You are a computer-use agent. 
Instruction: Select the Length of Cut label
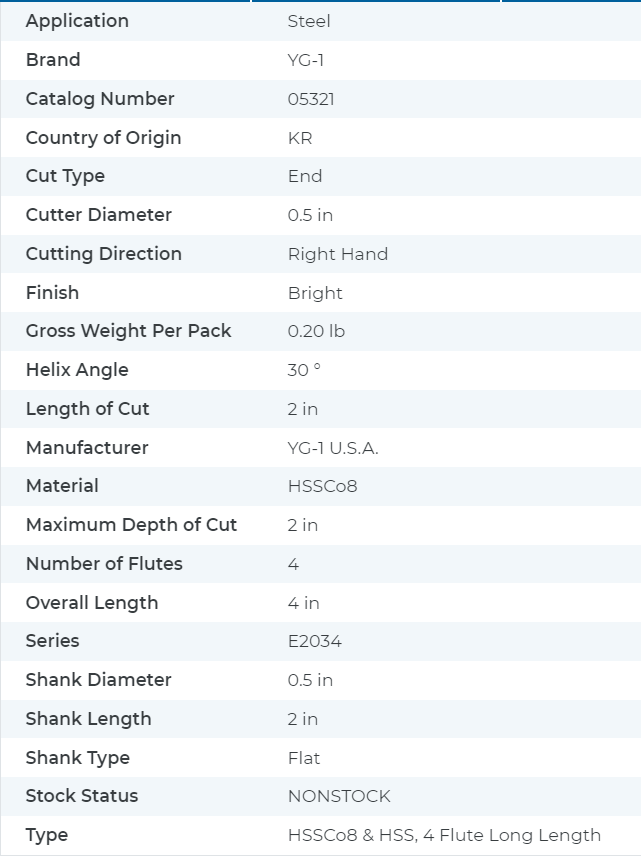coord(88,409)
